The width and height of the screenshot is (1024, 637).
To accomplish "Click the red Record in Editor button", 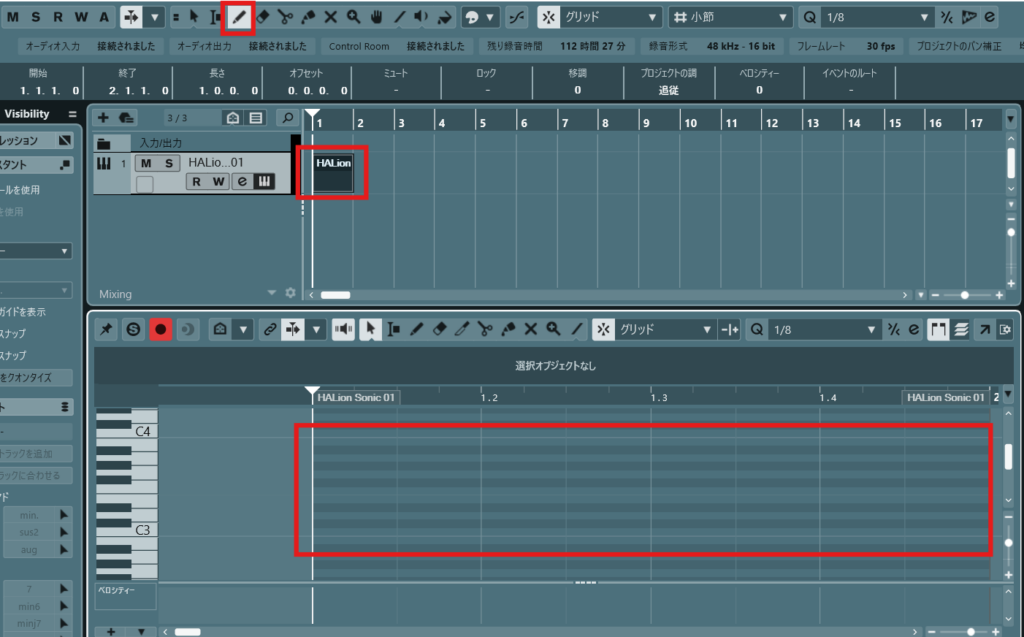I will [160, 329].
